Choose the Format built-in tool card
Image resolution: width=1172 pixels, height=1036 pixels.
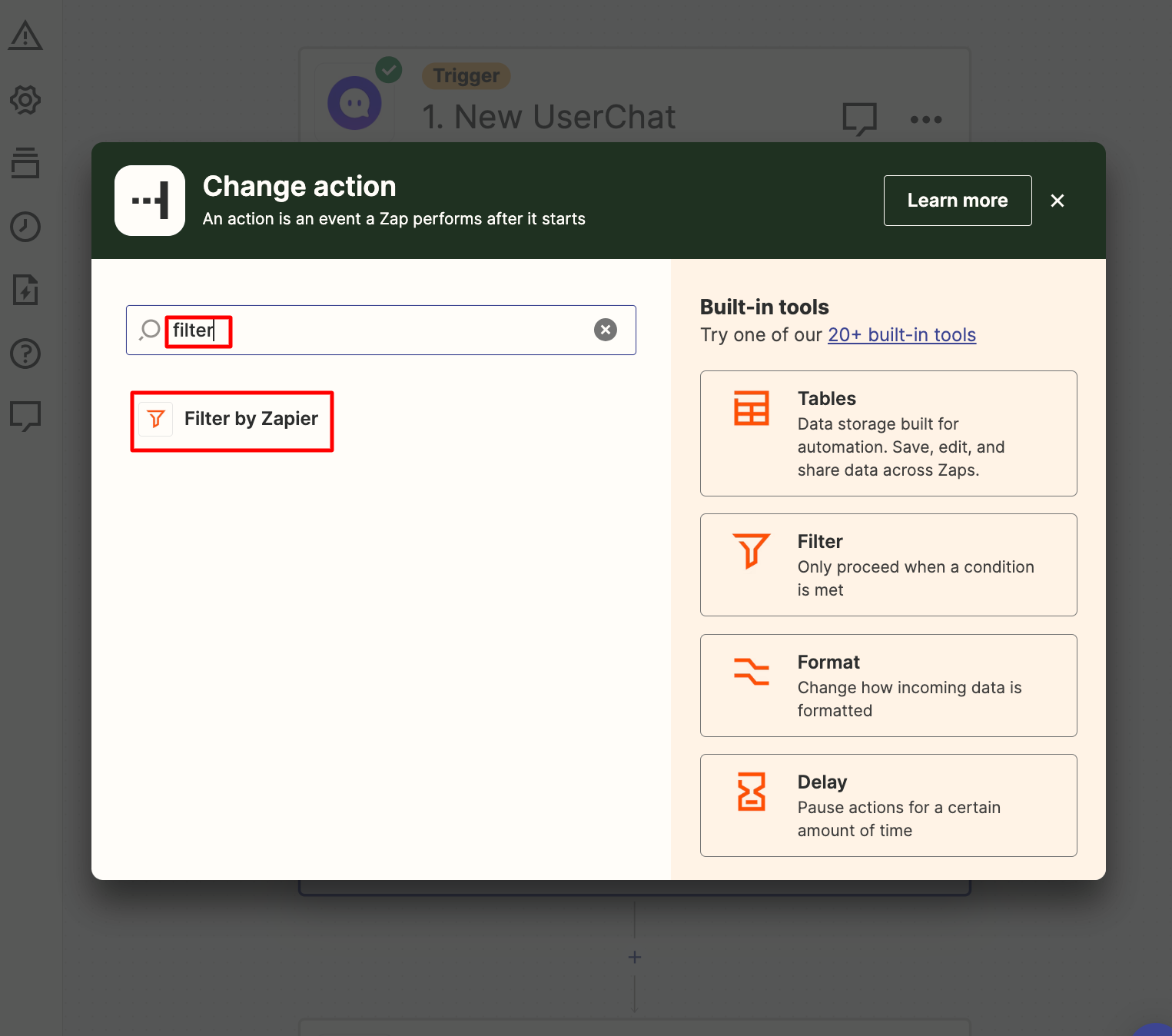point(888,686)
